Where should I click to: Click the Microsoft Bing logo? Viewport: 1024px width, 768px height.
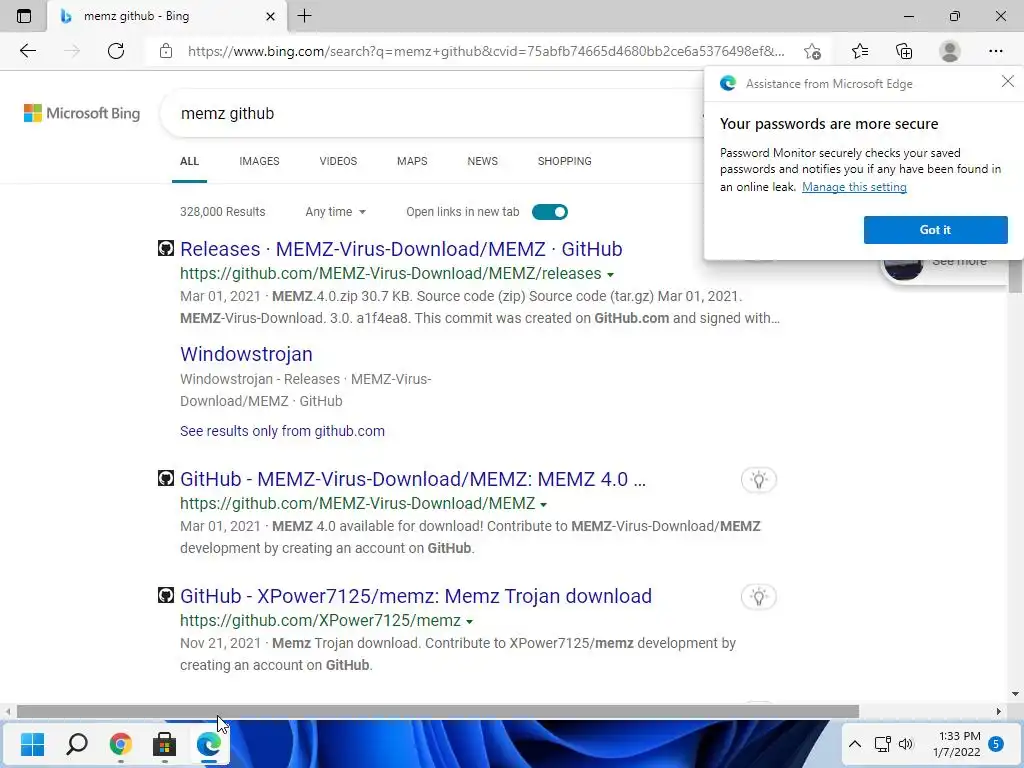(82, 113)
